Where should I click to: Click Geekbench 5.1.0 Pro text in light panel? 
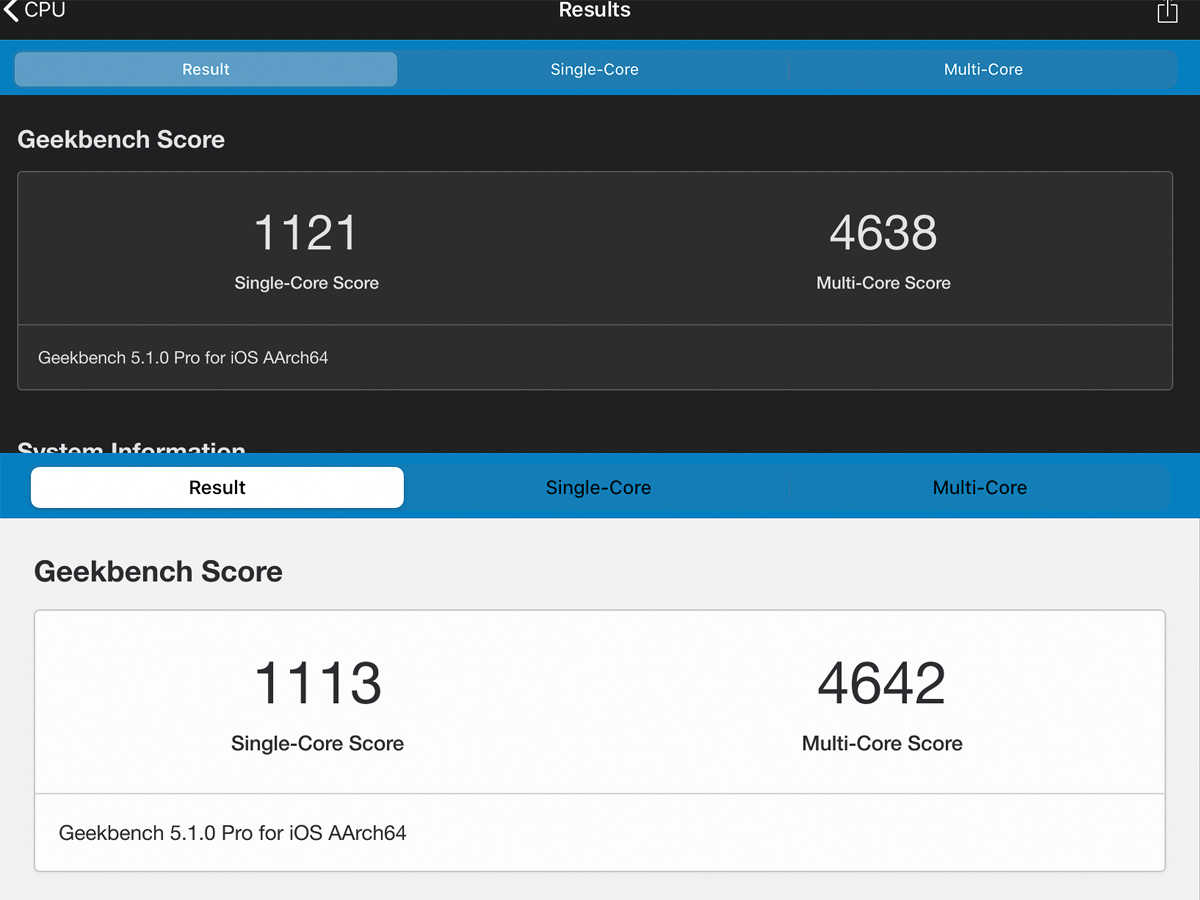pos(233,832)
